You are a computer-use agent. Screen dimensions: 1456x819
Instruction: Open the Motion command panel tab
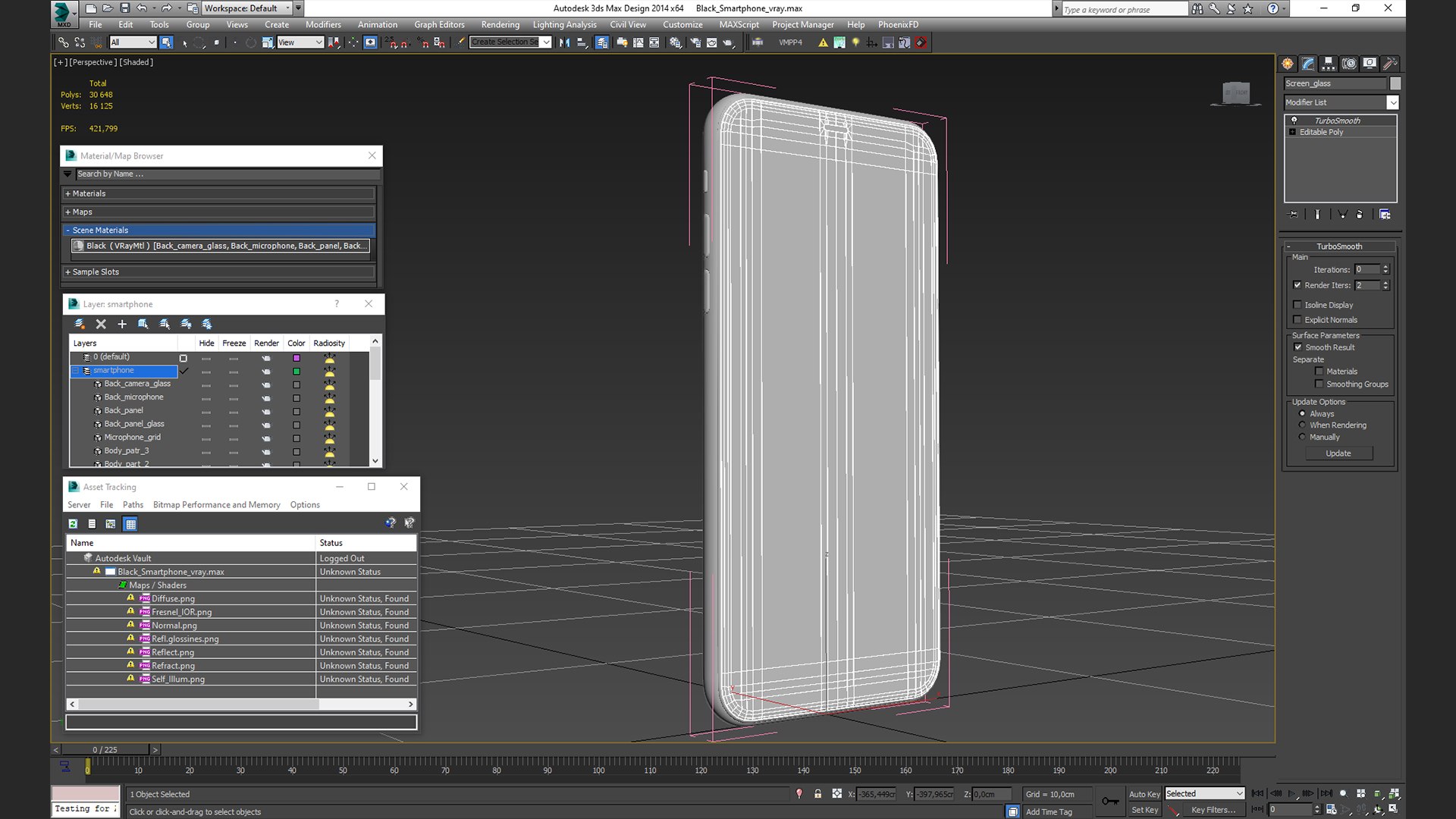[x=1349, y=64]
